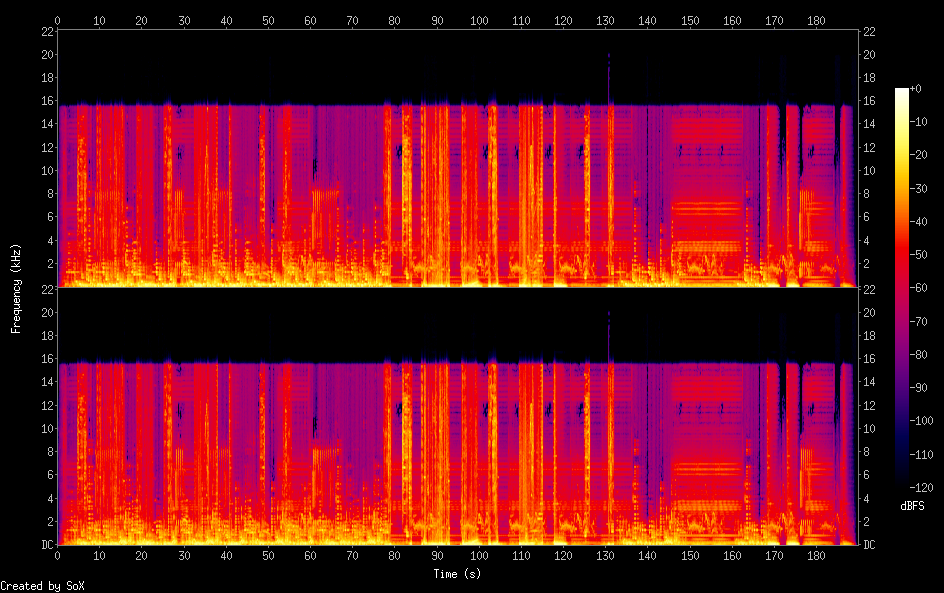Click the '-30' color scale value
Screen dimensions: 944x593
tap(918, 188)
